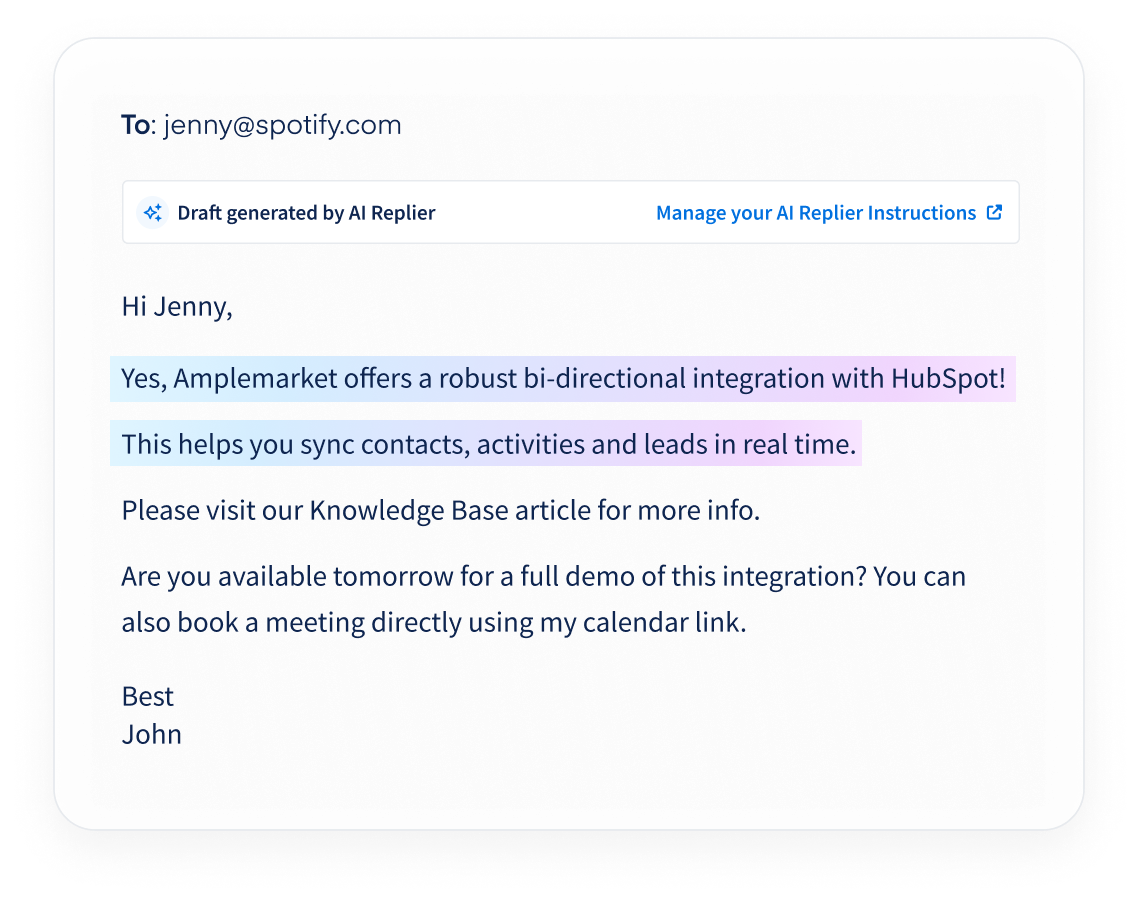Click the word activities in highlighted text

(x=530, y=444)
